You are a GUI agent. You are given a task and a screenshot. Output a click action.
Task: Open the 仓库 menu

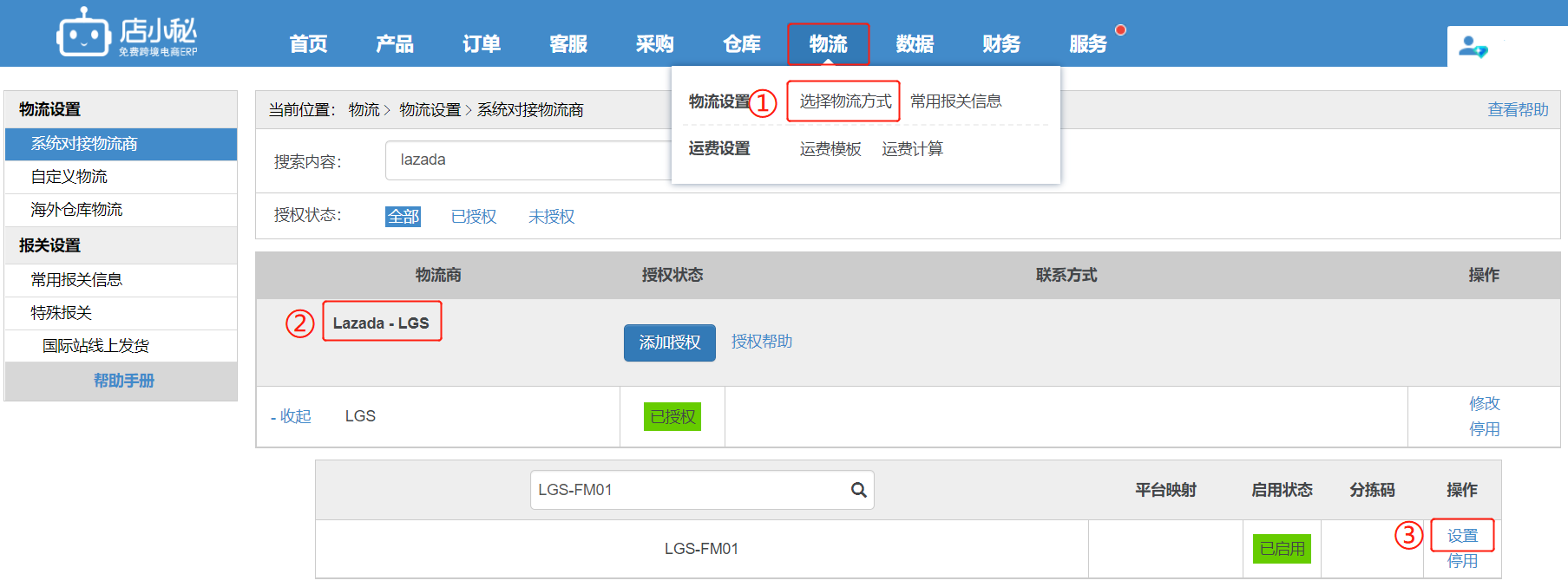click(742, 44)
